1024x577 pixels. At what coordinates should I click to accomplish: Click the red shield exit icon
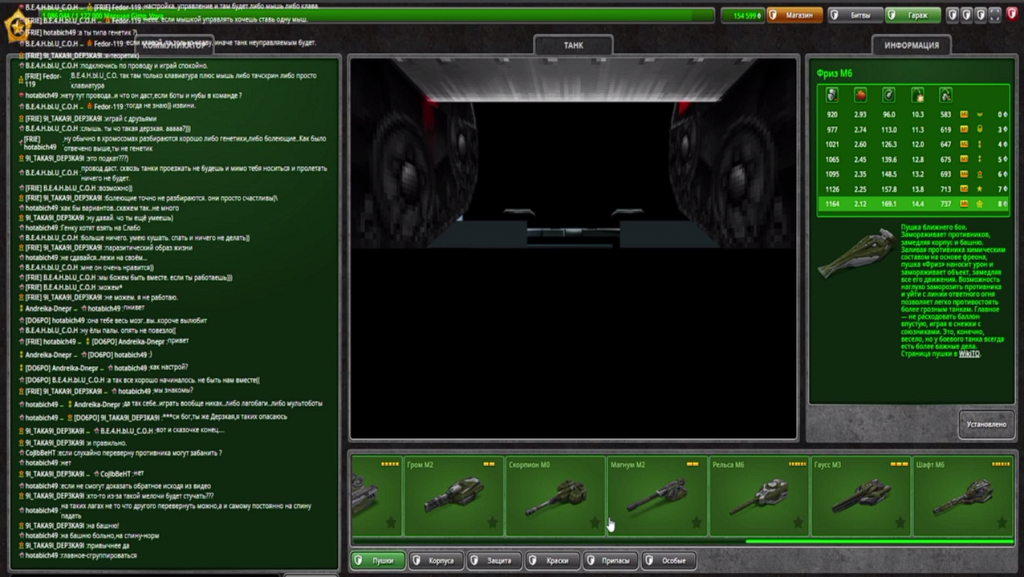coord(1012,14)
